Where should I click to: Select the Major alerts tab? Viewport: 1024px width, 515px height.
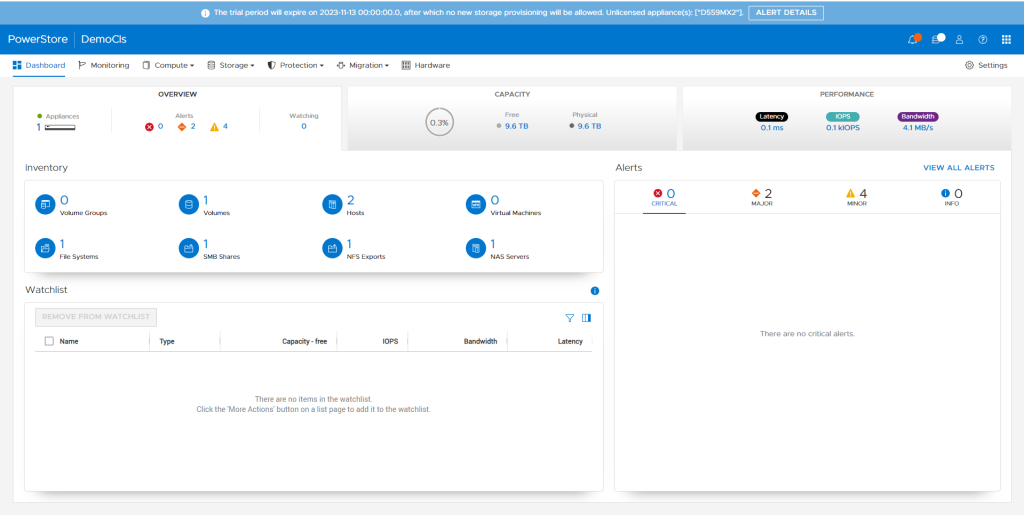[x=762, y=197]
